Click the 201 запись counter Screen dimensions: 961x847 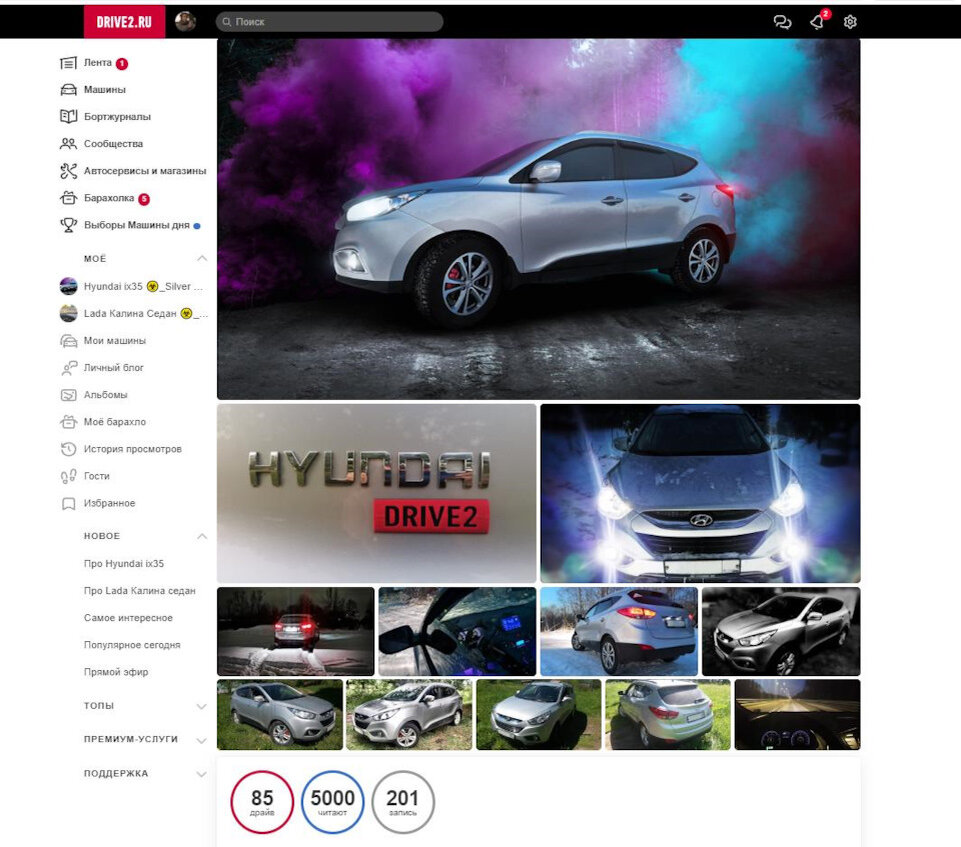403,802
